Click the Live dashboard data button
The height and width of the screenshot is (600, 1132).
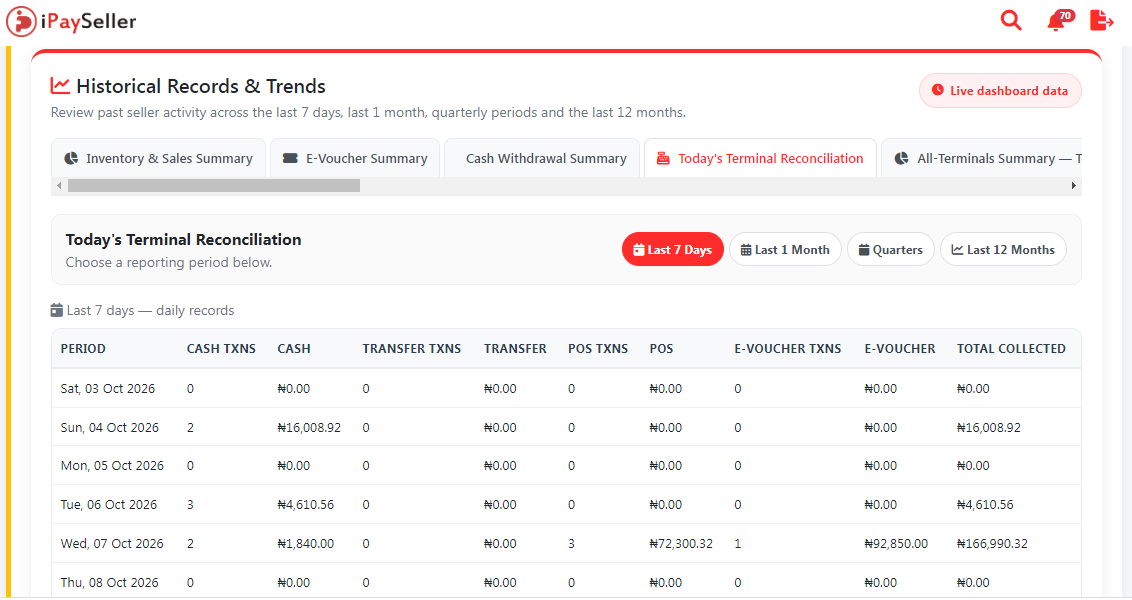1000,90
